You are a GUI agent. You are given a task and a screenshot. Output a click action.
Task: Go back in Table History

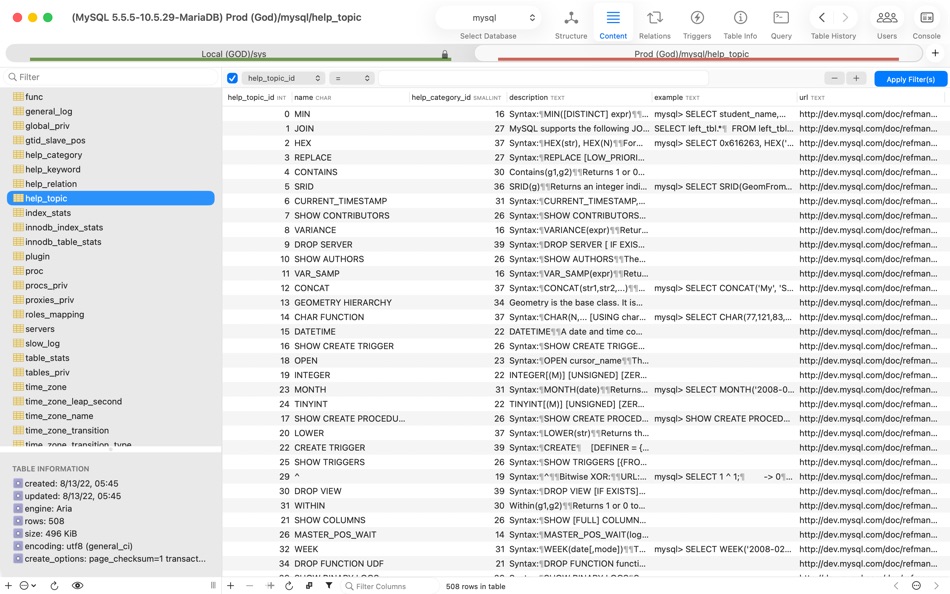coord(822,18)
